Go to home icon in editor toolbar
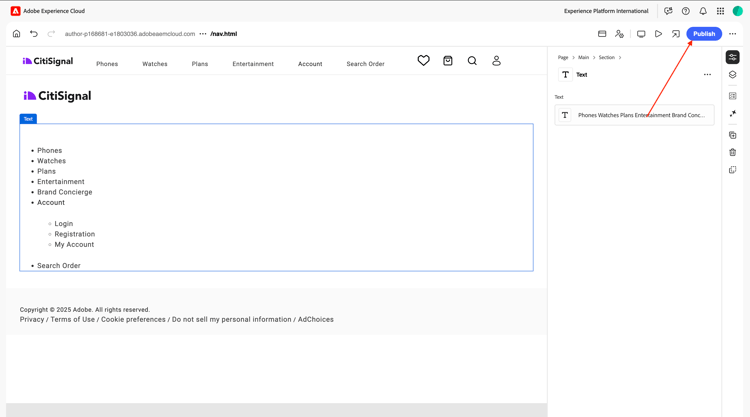 16,33
